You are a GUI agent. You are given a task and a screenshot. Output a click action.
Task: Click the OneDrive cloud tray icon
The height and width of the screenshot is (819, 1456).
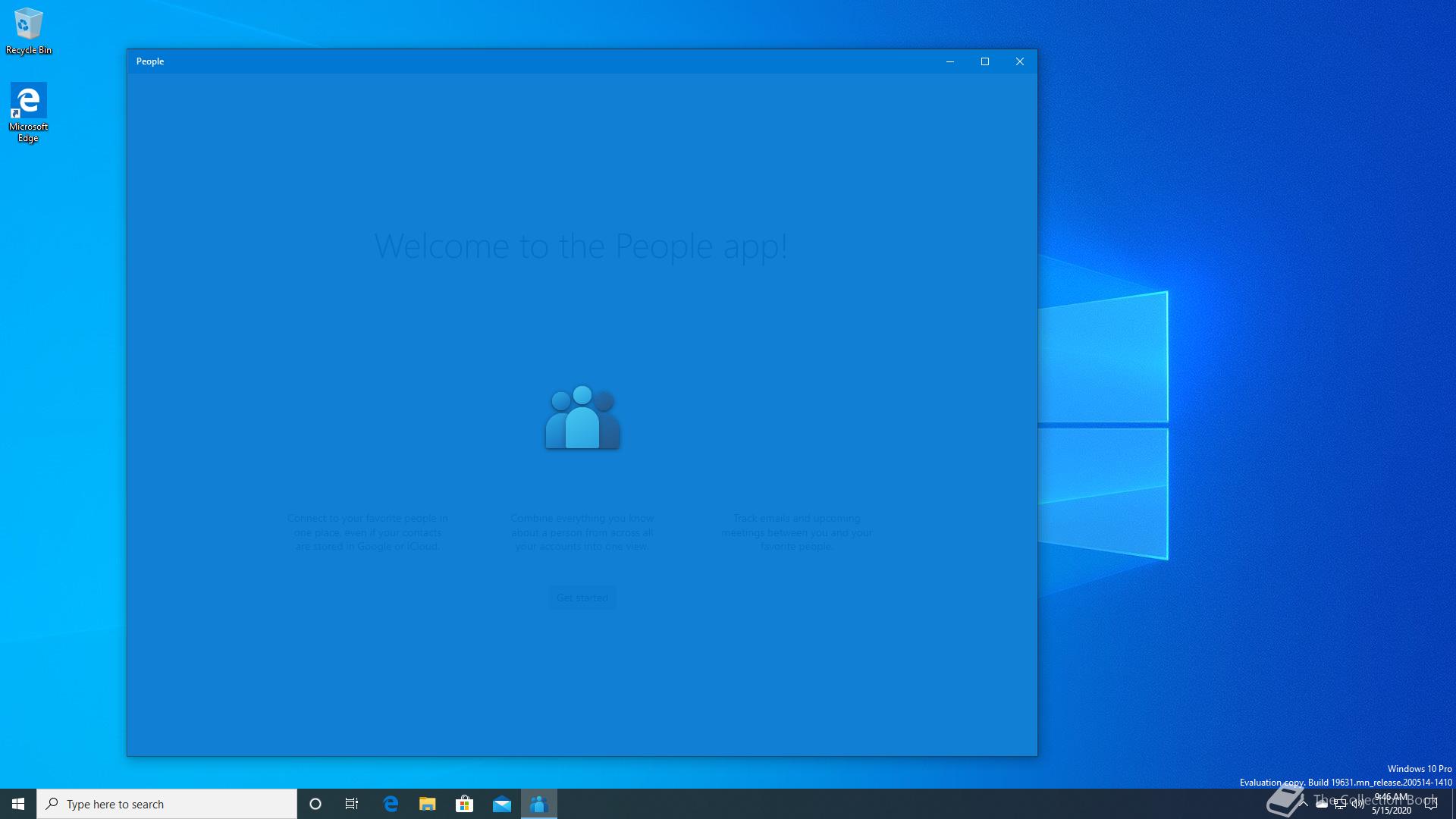(1322, 804)
